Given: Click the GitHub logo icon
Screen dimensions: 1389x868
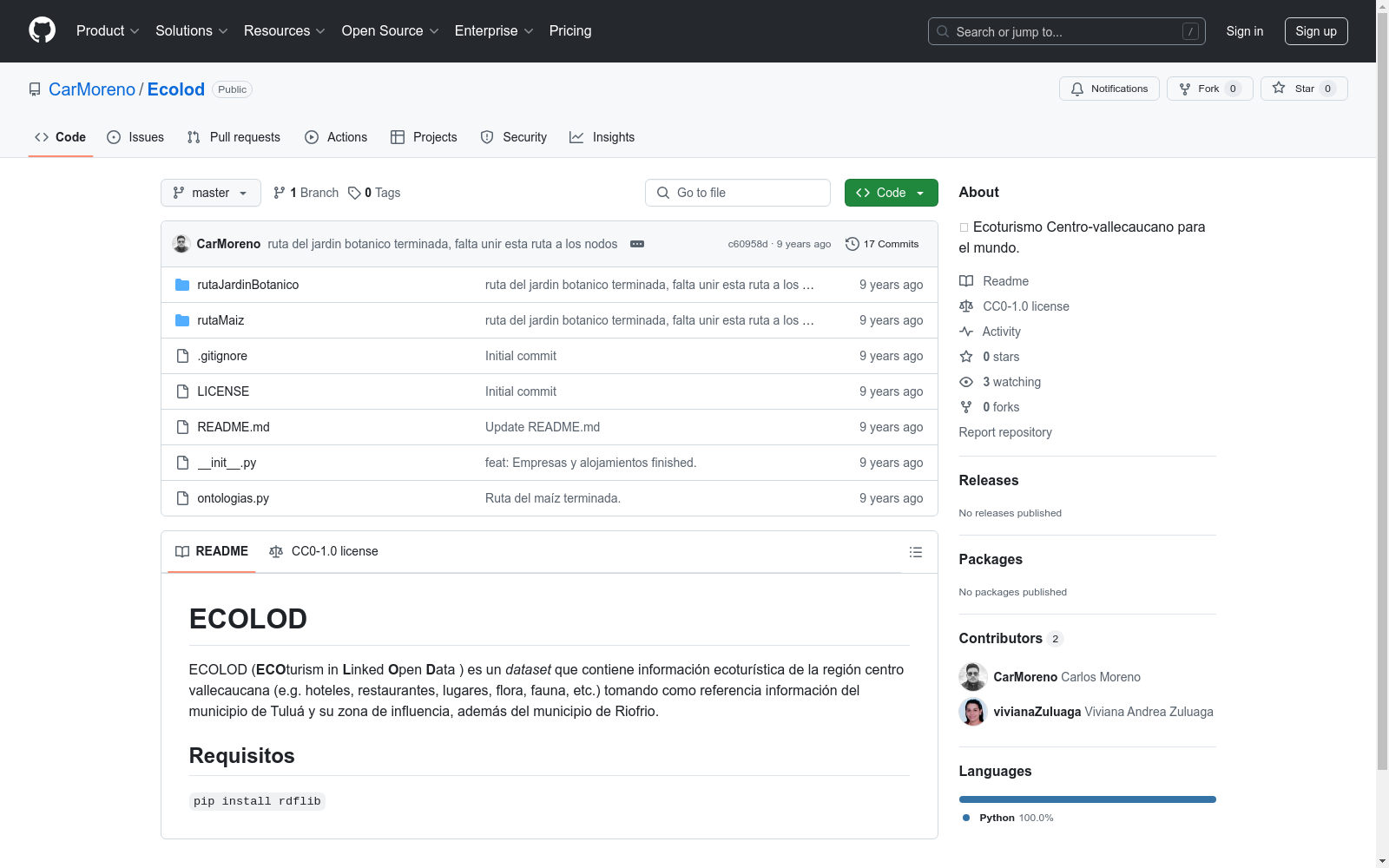Looking at the screenshot, I should point(42,30).
